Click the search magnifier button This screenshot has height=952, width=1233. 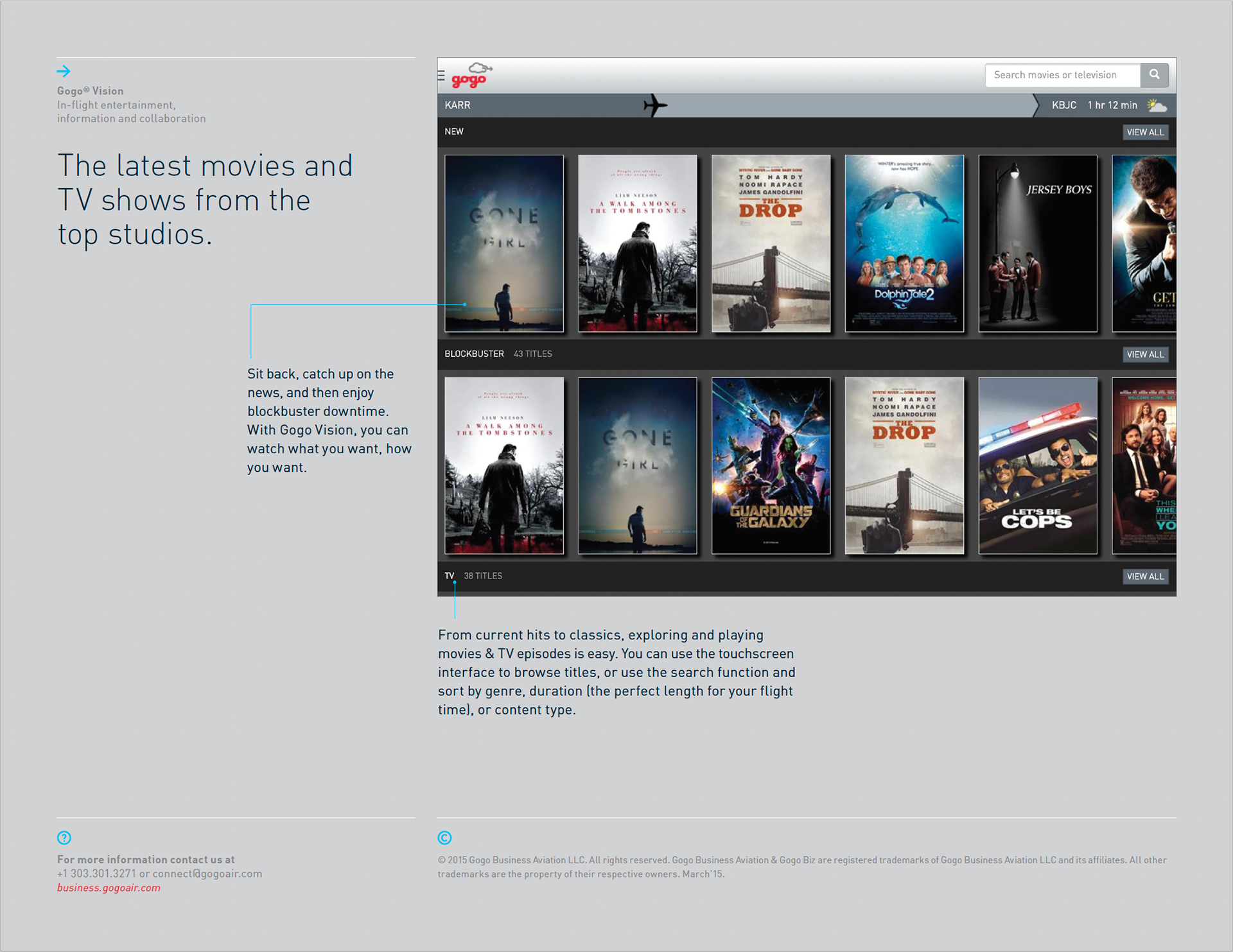pos(1154,75)
